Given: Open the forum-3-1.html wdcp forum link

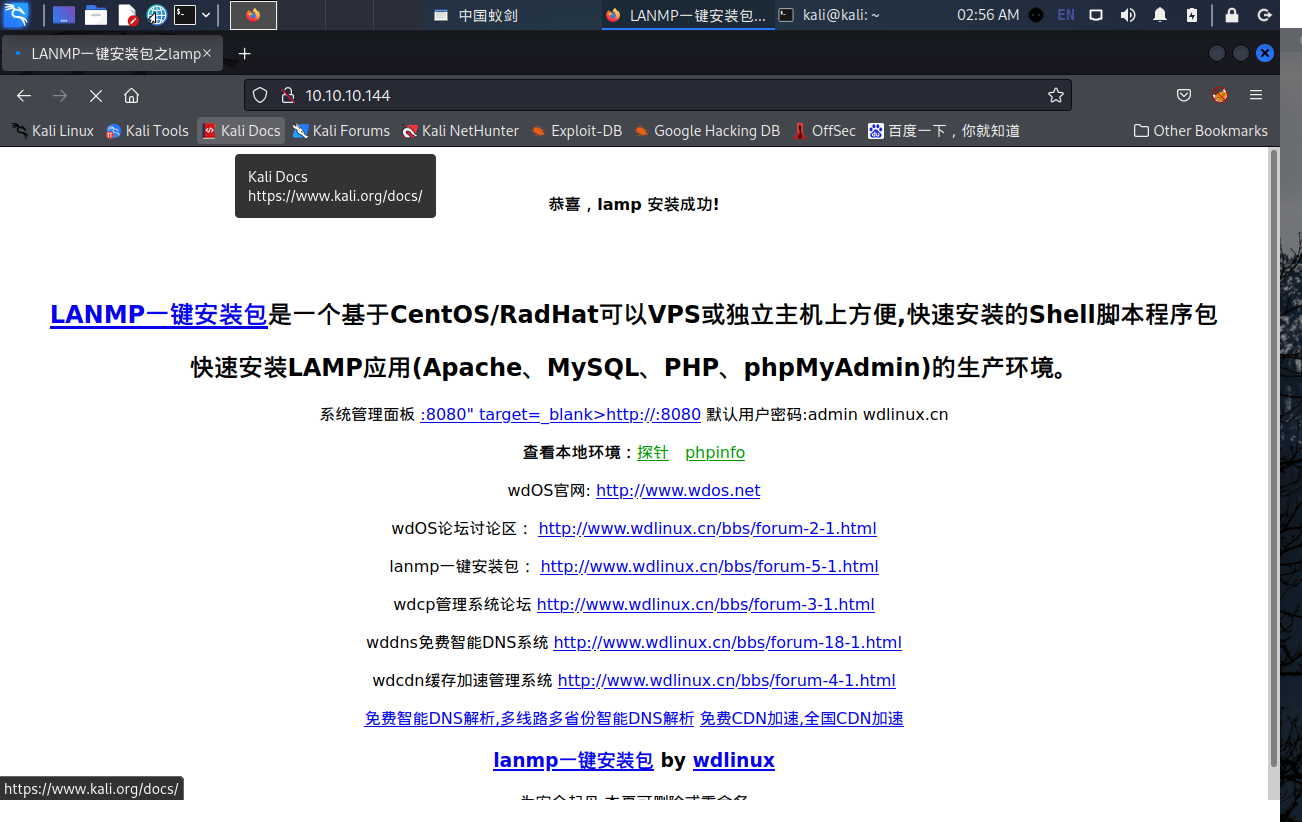Looking at the screenshot, I should tap(705, 604).
